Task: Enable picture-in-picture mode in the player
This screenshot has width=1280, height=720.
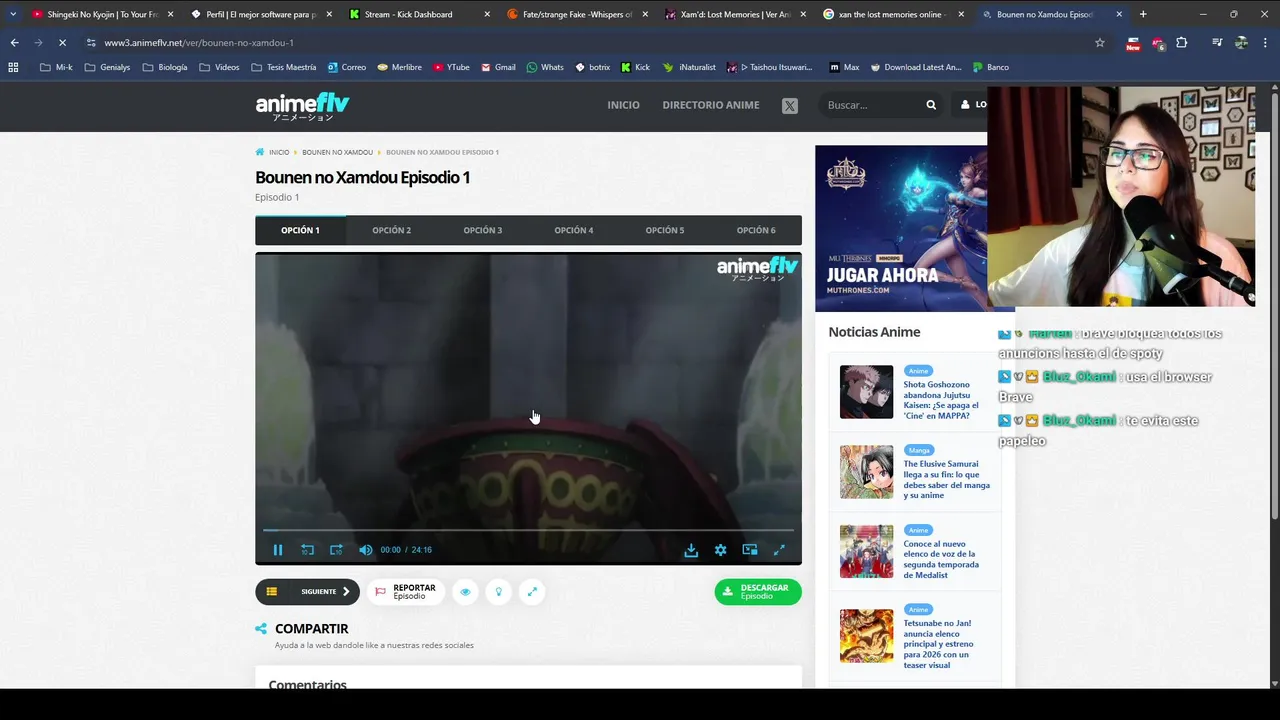Action: (750, 550)
